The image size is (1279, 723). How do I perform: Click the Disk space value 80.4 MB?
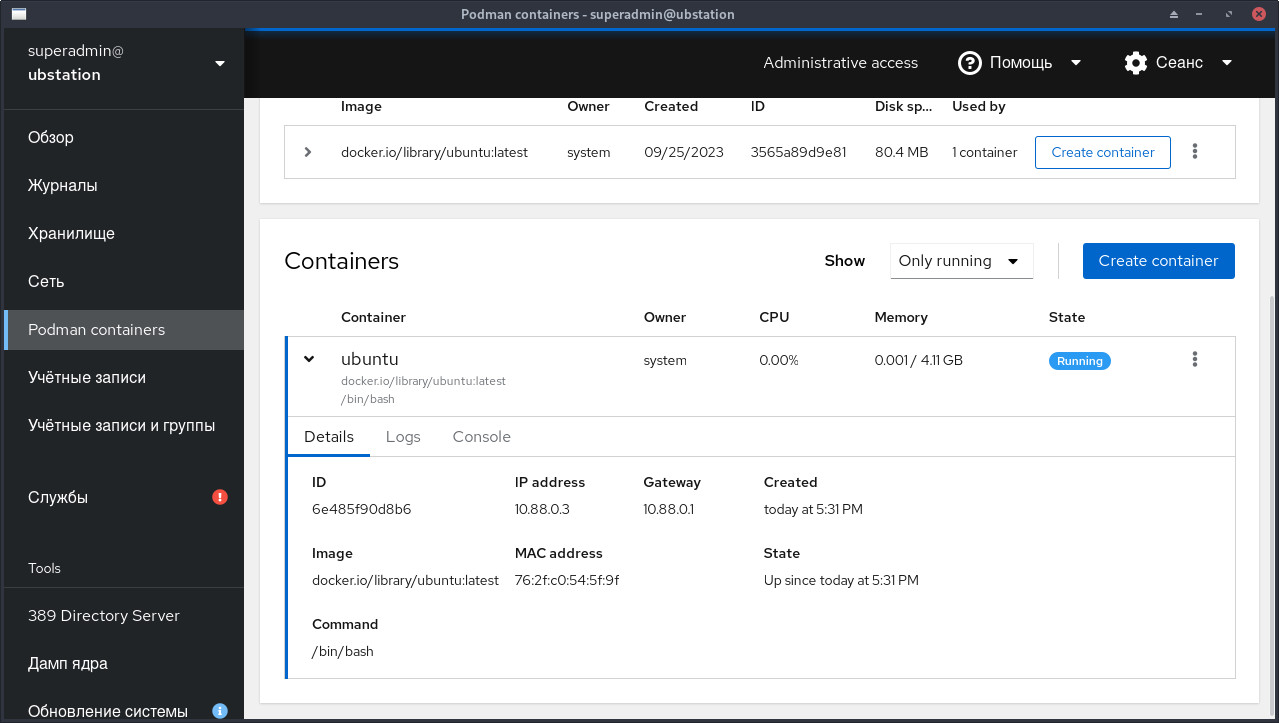click(x=901, y=152)
